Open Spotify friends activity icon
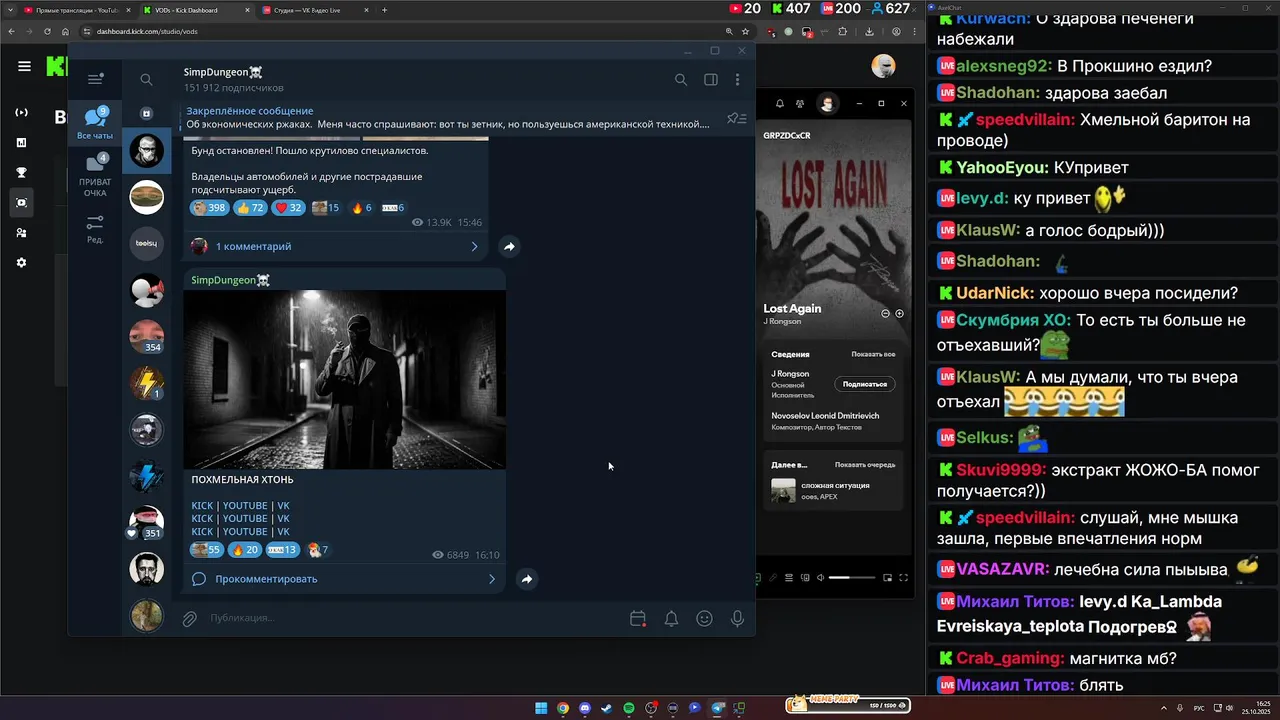The width and height of the screenshot is (1280, 720). (x=800, y=104)
